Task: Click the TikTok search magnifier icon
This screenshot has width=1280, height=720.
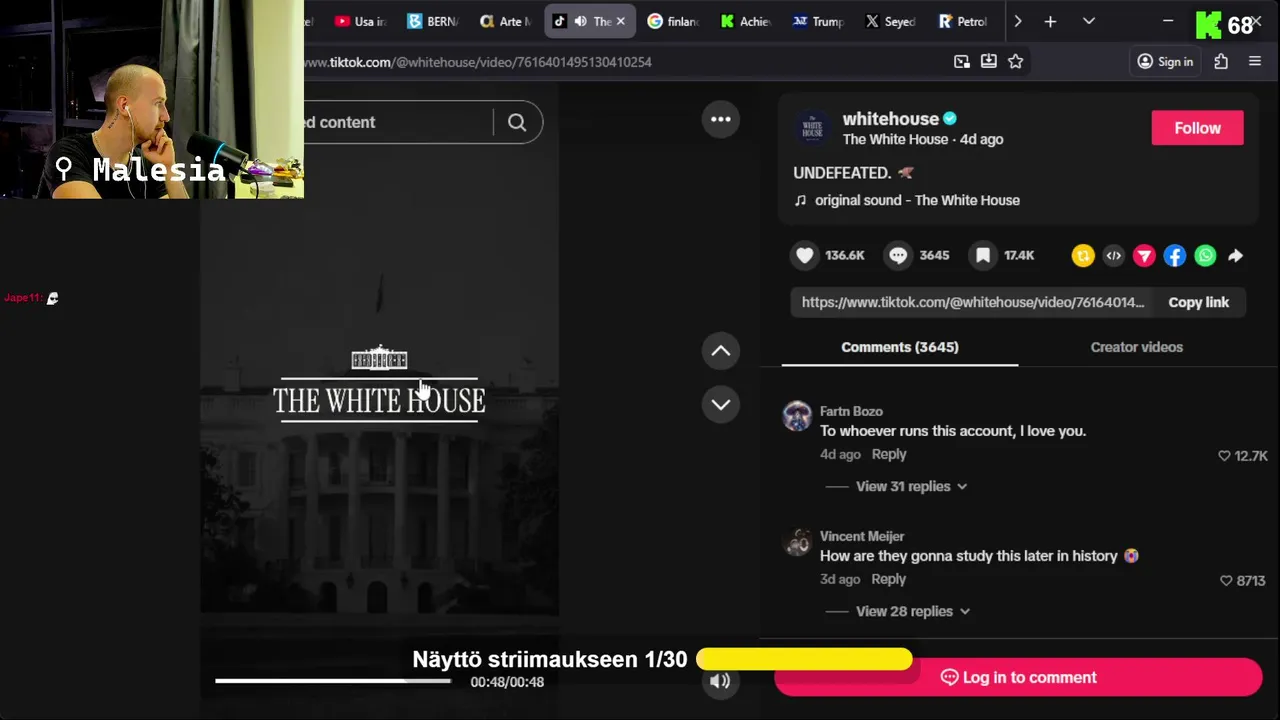Action: coord(517,122)
